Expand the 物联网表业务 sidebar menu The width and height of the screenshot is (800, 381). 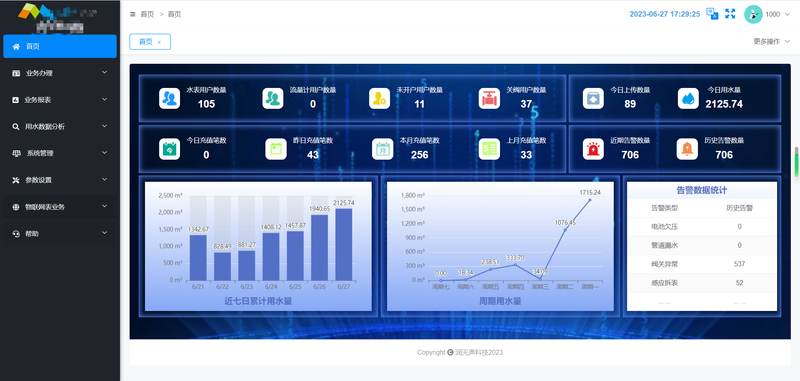60,207
